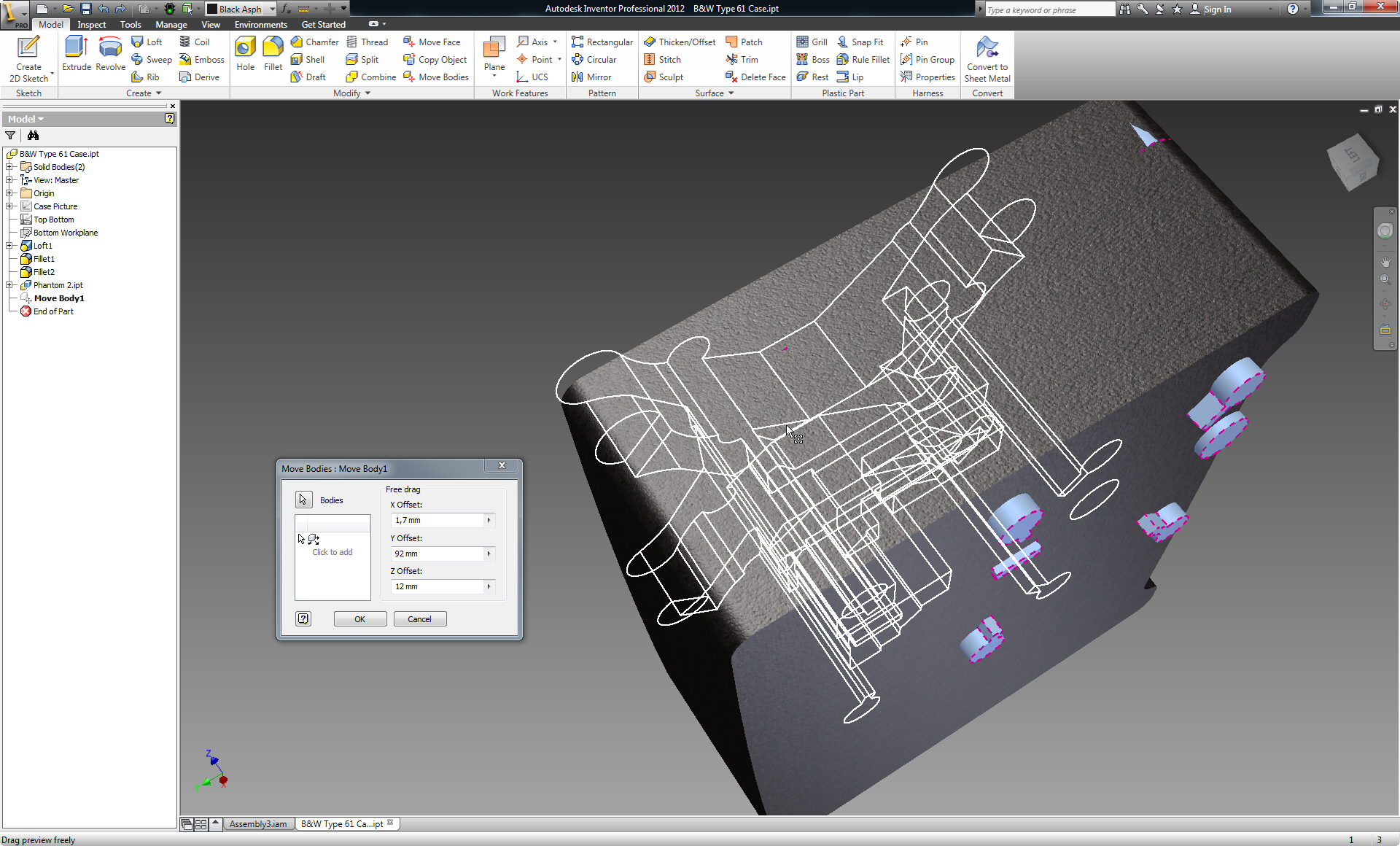Open the X Offset flyout arrow
Screen dimensions: 1400x846
click(x=489, y=520)
